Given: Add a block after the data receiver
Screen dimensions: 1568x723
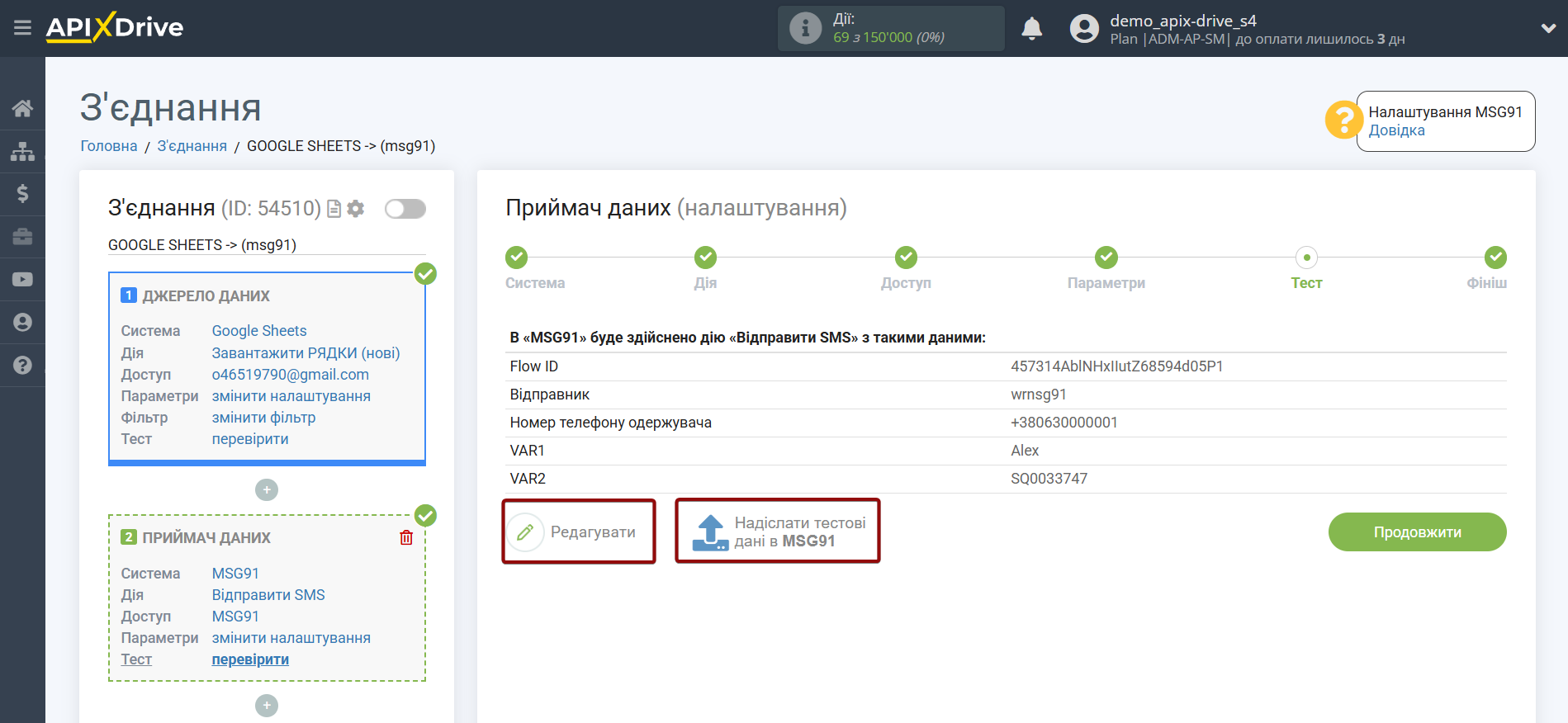Looking at the screenshot, I should 267,706.
